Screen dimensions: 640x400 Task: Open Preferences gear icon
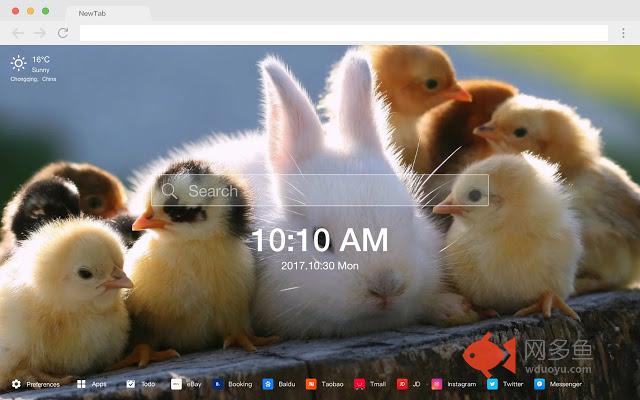click(x=16, y=384)
